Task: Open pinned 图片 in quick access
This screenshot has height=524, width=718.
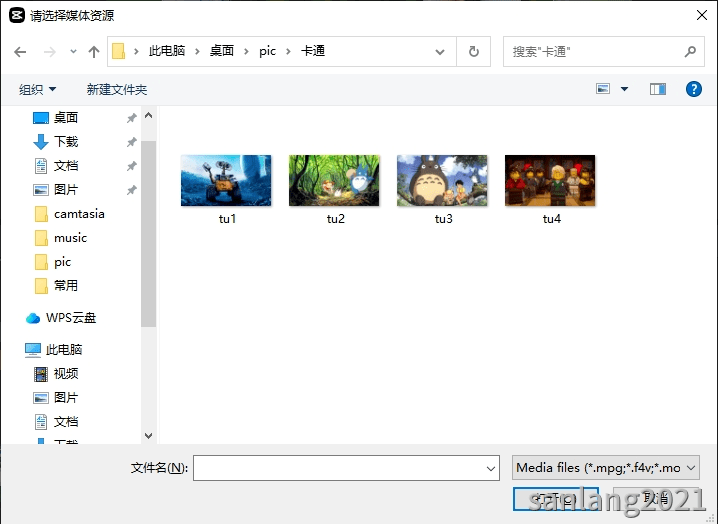Action: (65, 189)
